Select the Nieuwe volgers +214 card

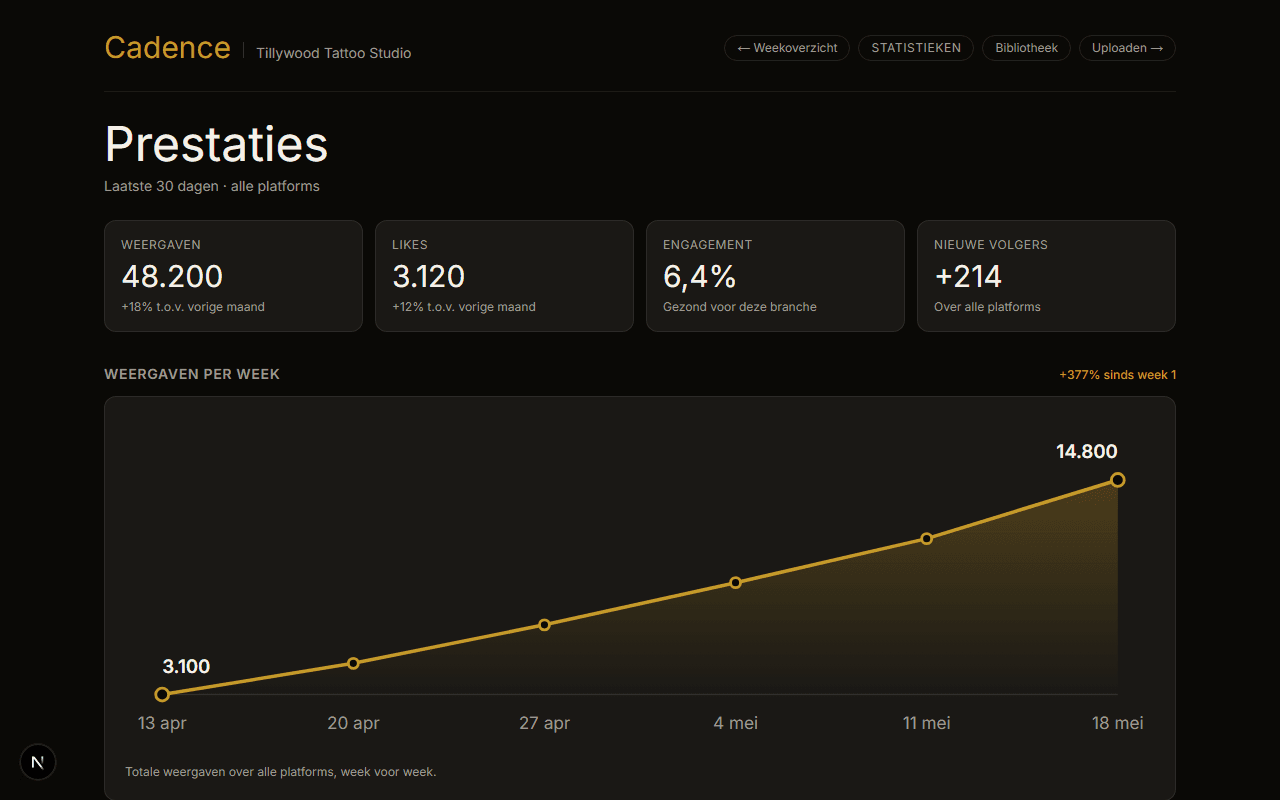(x=1046, y=276)
